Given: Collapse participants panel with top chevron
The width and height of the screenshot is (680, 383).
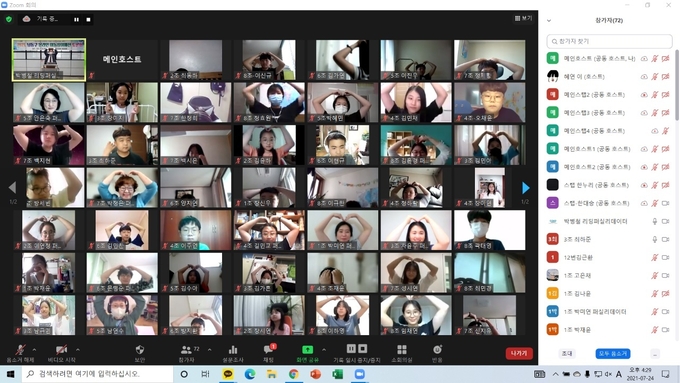Looking at the screenshot, I should [x=549, y=20].
